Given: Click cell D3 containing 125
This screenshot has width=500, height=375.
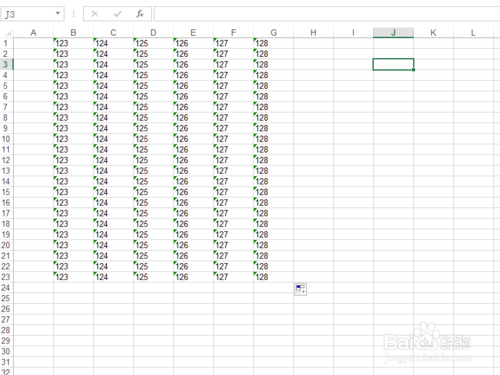Looking at the screenshot, I should (153, 65).
